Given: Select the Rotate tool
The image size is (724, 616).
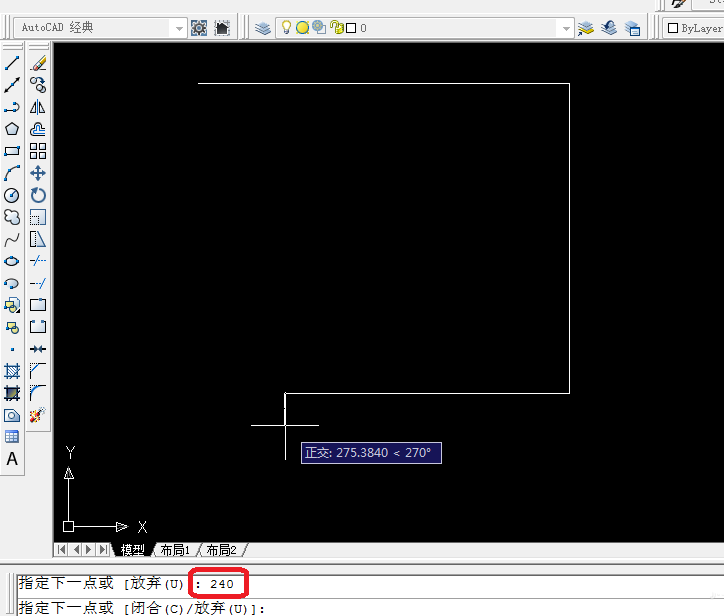Looking at the screenshot, I should click(38, 195).
